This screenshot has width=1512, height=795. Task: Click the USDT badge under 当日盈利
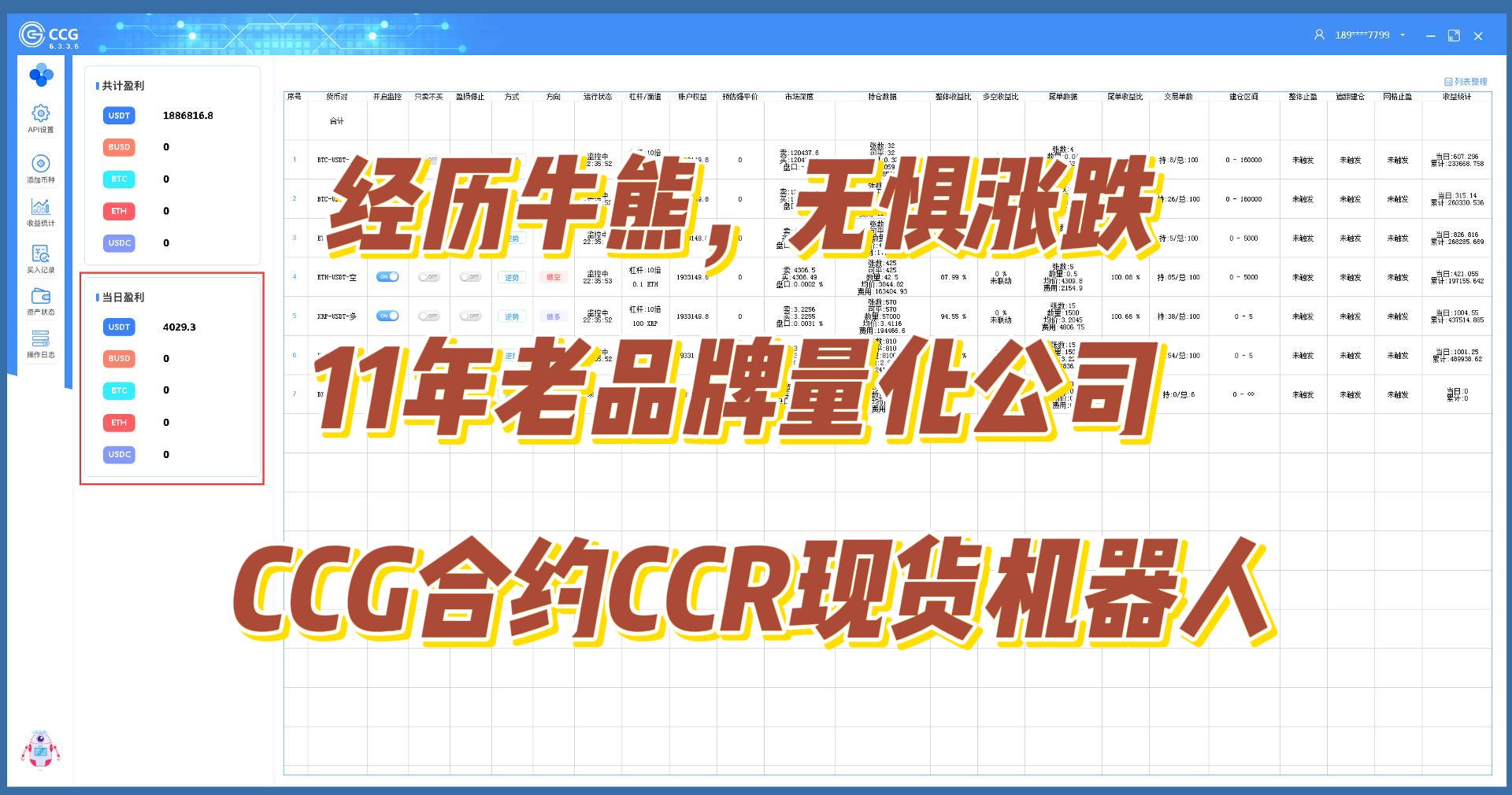tap(119, 327)
